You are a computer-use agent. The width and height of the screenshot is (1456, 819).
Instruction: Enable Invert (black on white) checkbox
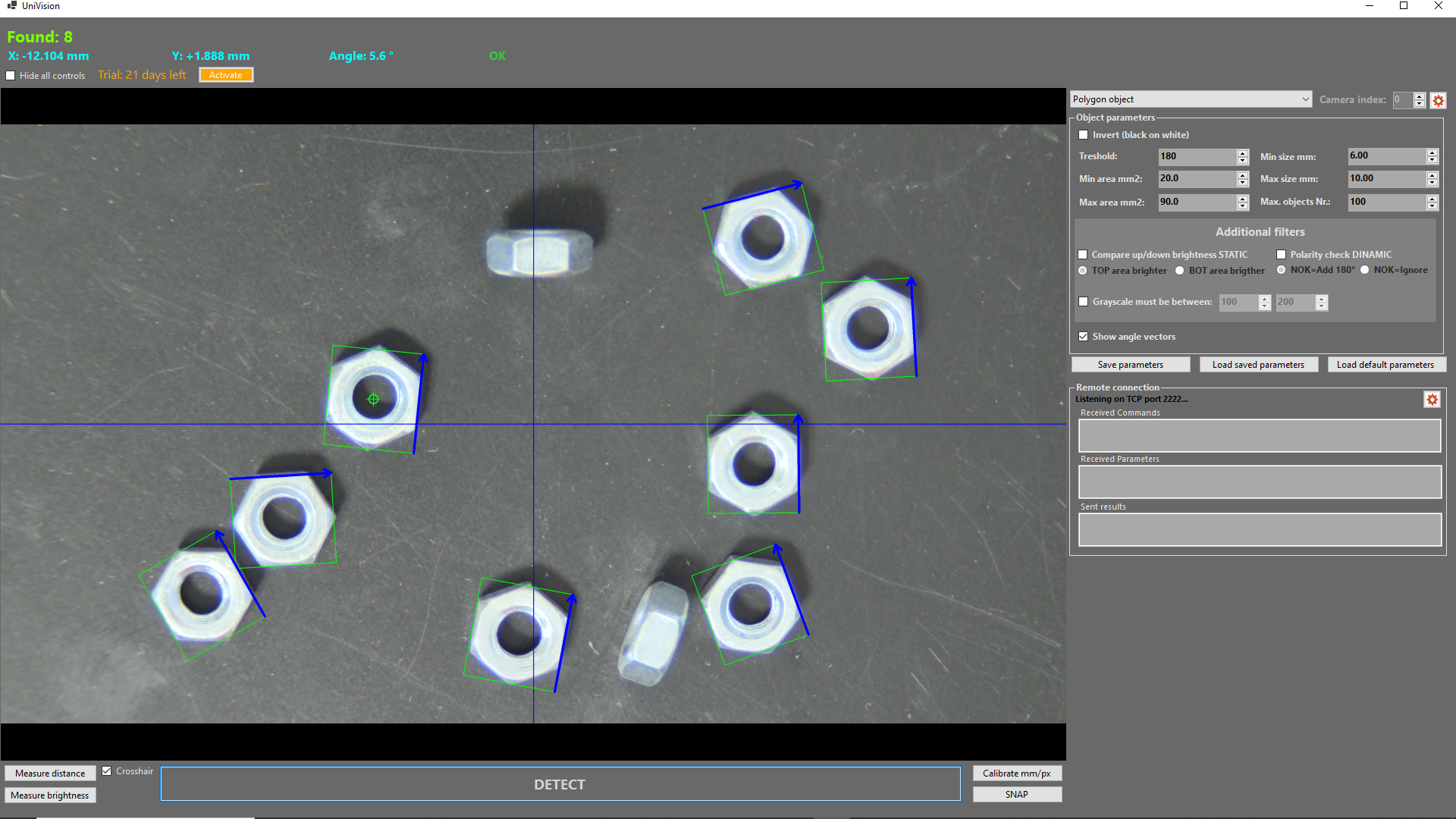point(1084,135)
